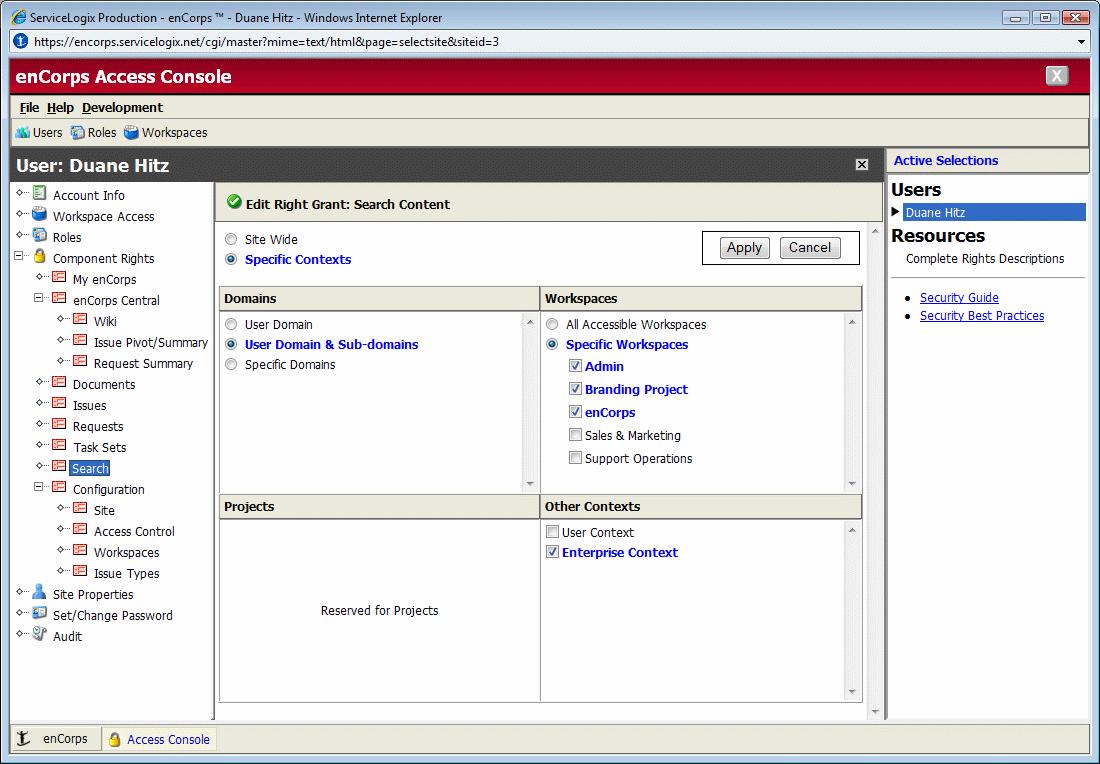Viewport: 1100px width, 764px height.
Task: Click the Audit tree icon
Action: 40,635
